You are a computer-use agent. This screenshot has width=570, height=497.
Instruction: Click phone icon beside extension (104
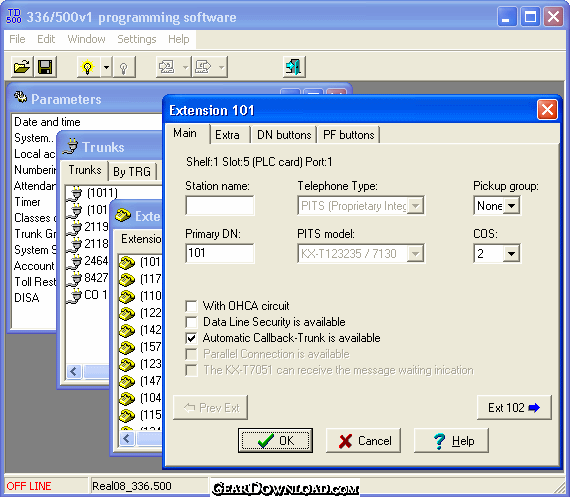(x=127, y=398)
